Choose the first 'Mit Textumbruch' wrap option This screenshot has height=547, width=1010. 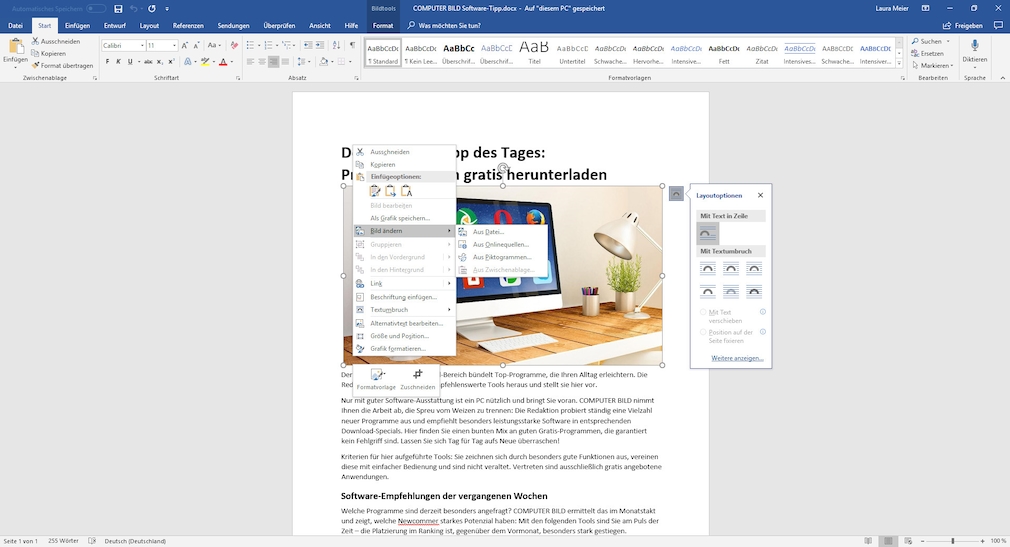pyautogui.click(x=707, y=268)
